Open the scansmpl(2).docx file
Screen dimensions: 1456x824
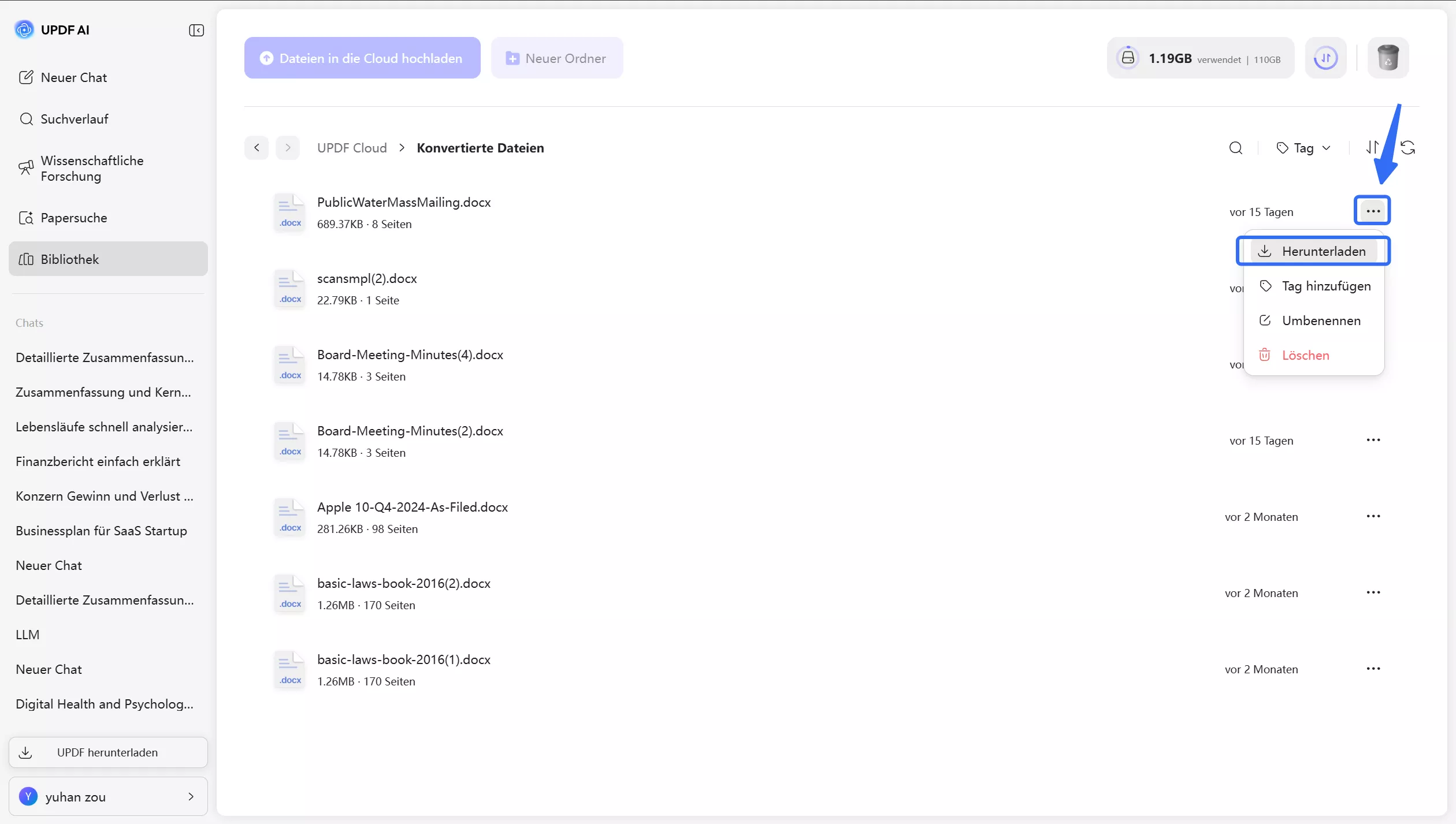(x=367, y=278)
